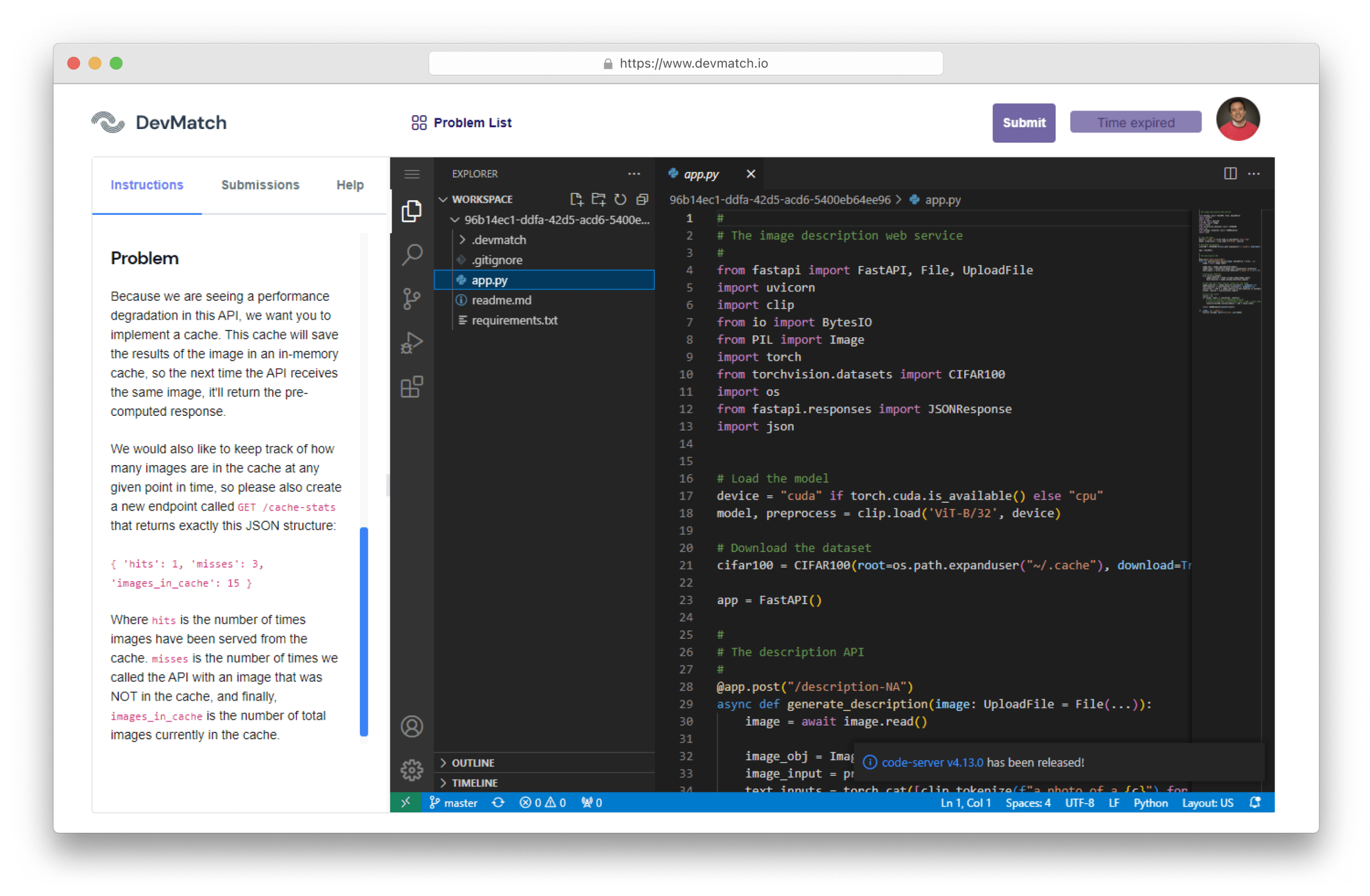Open readme.md in the explorer
The width and height of the screenshot is (1370, 896).
(501, 300)
